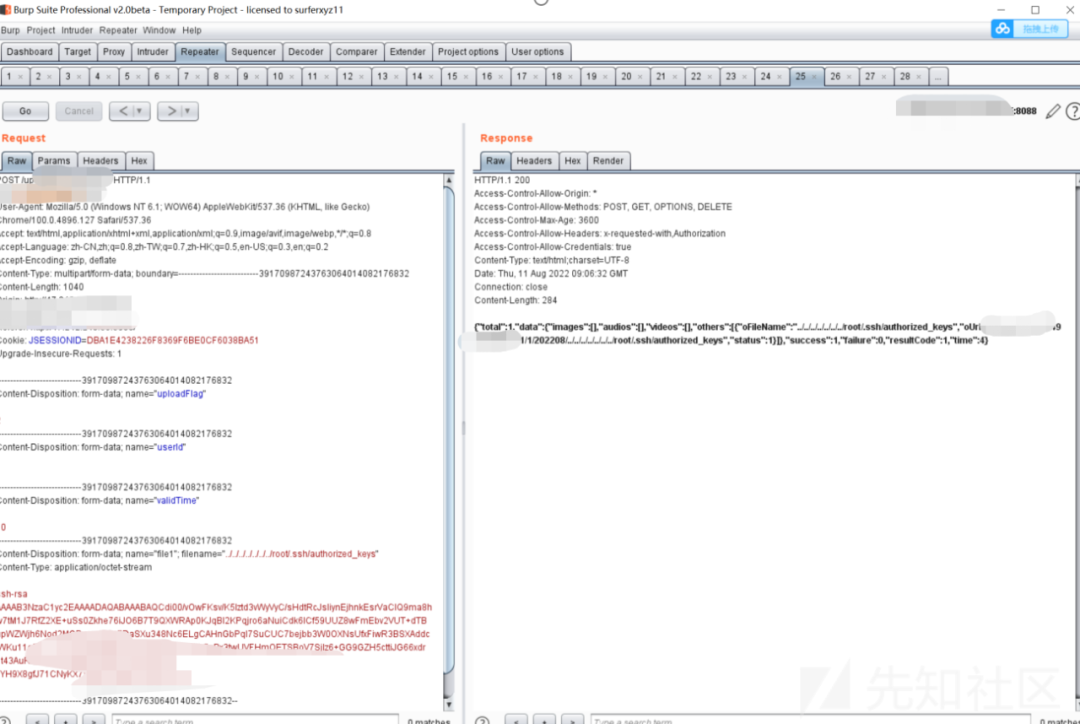Click the blue cloud upload icon
This screenshot has height=724, width=1080.
(1003, 29)
